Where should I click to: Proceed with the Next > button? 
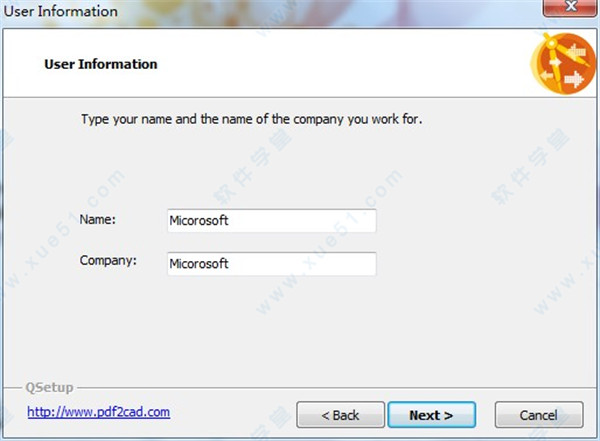(432, 415)
